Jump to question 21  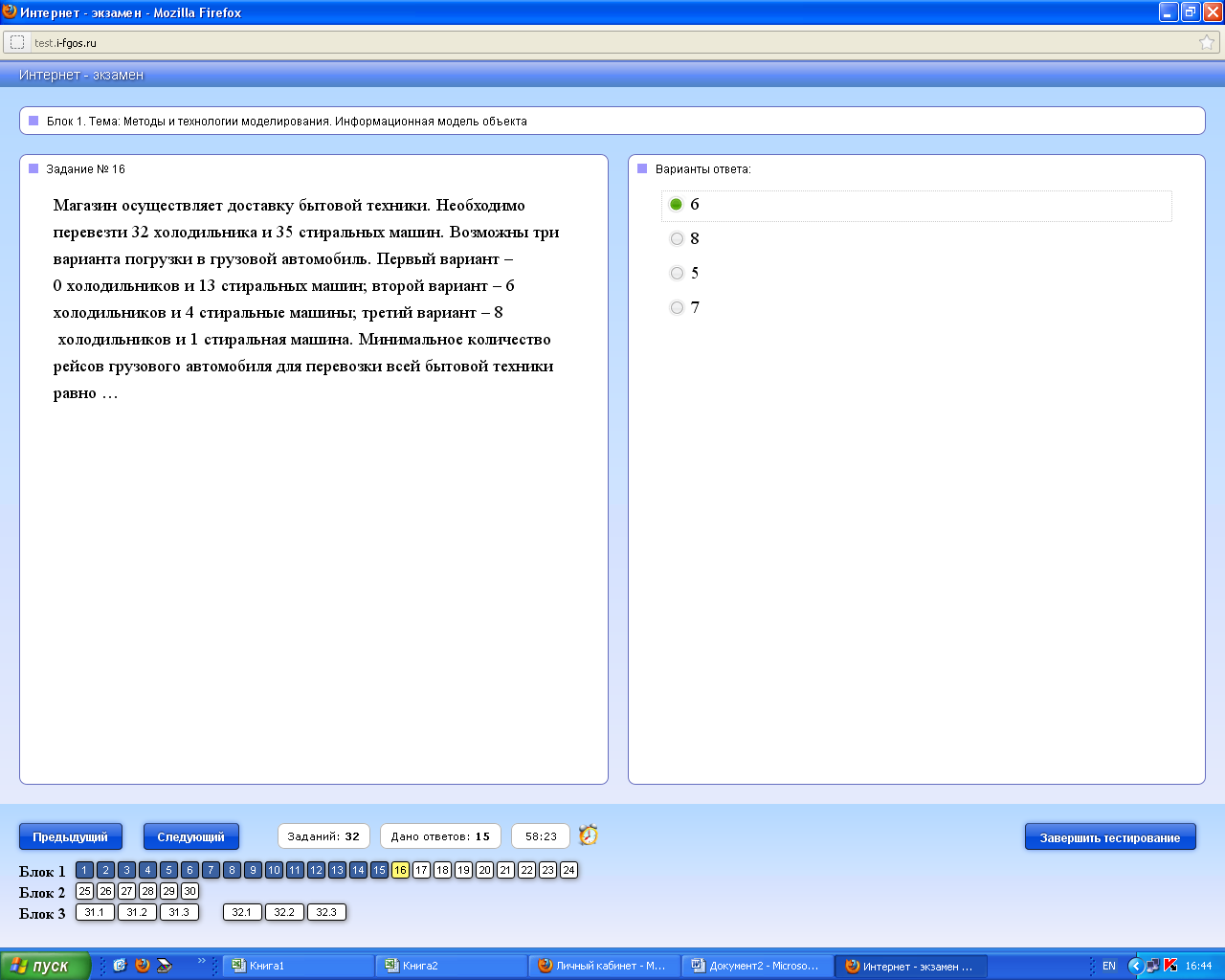coord(505,870)
